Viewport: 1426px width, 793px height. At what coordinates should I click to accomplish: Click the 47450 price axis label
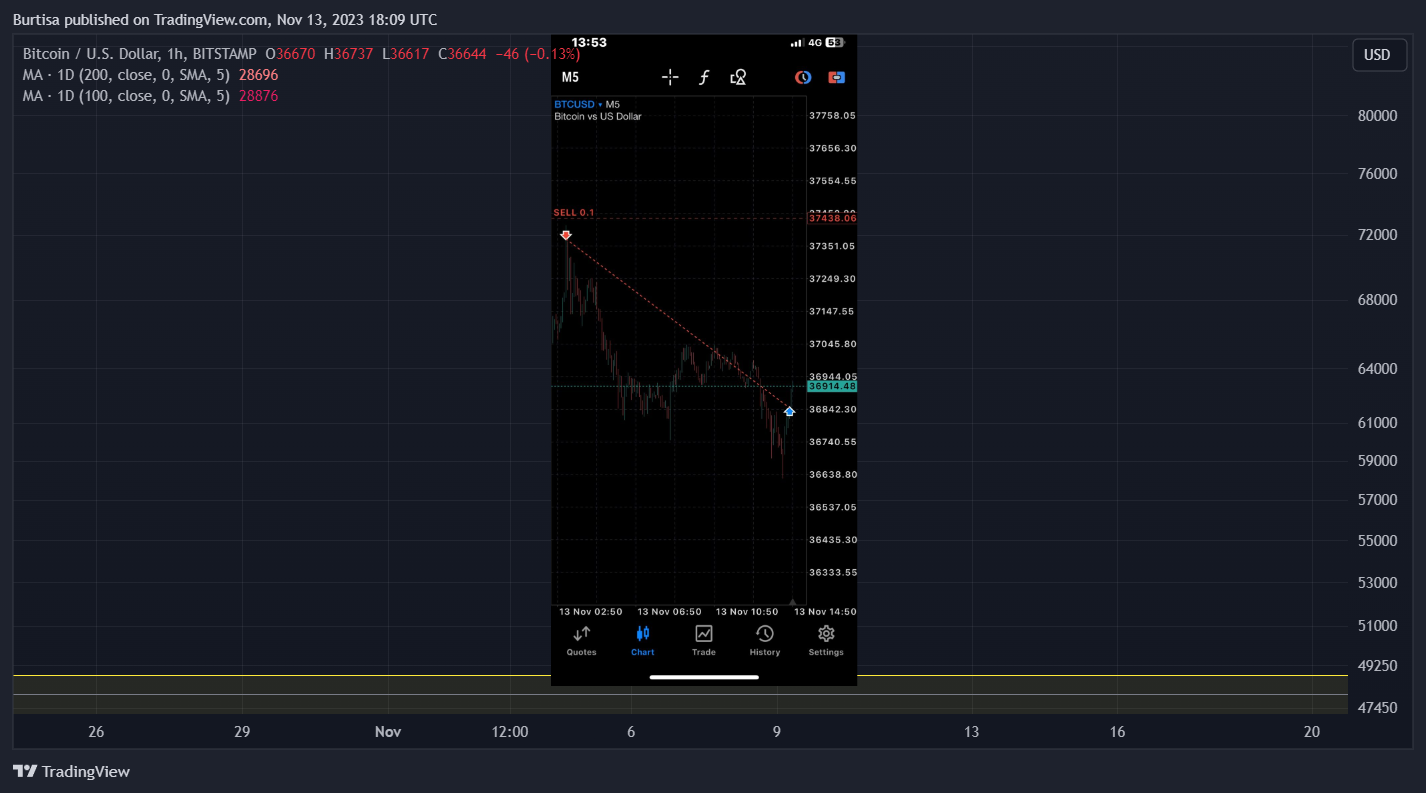click(x=1377, y=707)
